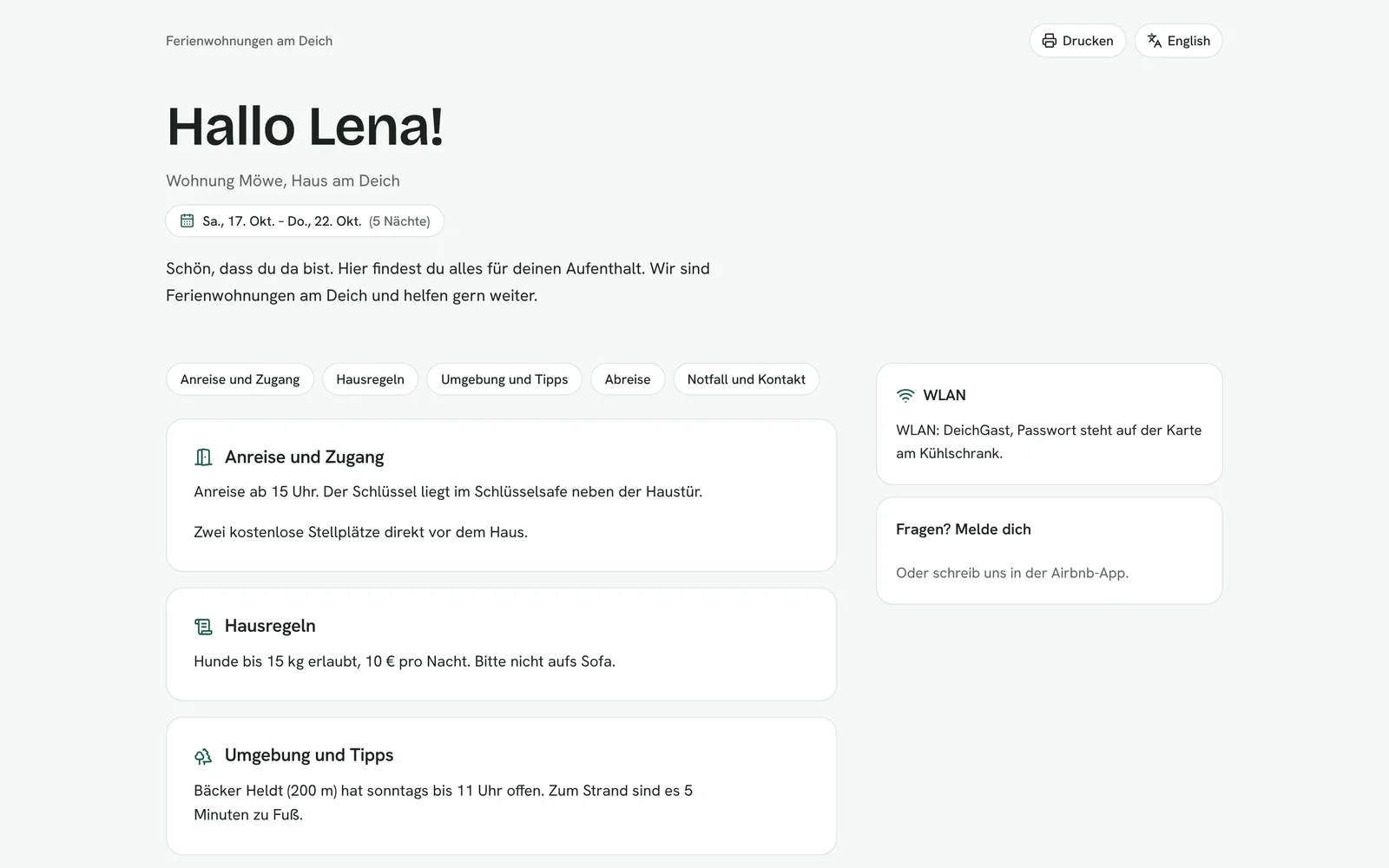1389x868 pixels.
Task: Click the Schön, dass du da bist intro paragraph
Action: click(x=438, y=282)
